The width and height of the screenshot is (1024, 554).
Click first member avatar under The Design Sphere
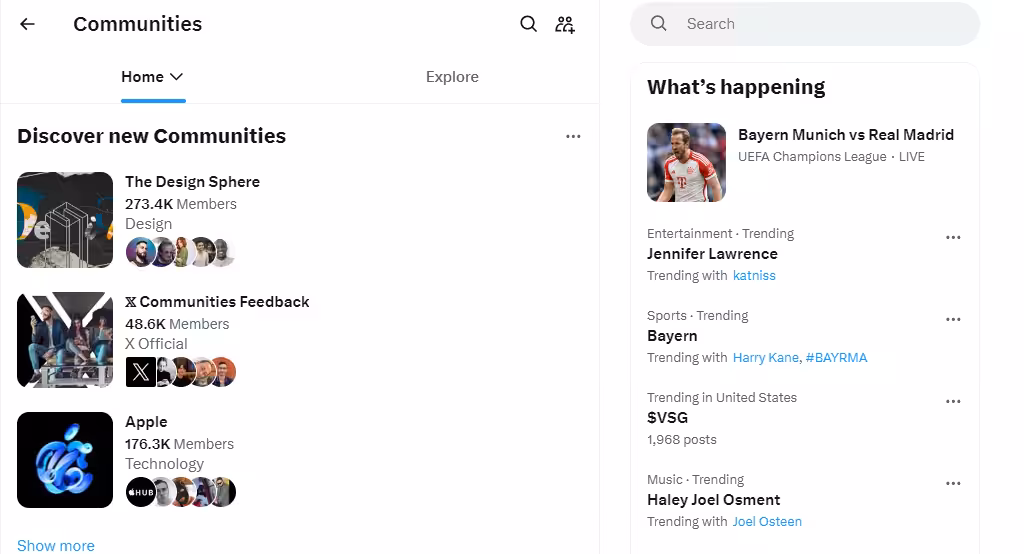pyautogui.click(x=140, y=252)
